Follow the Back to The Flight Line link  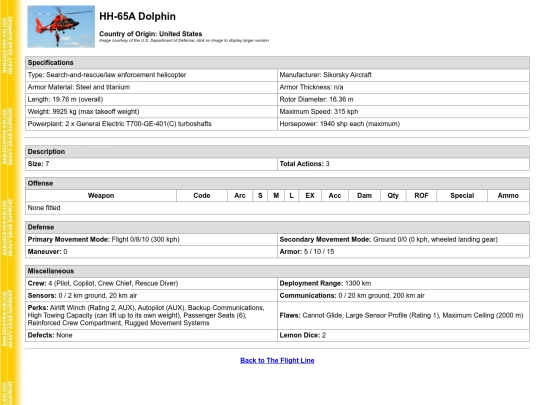(277, 360)
